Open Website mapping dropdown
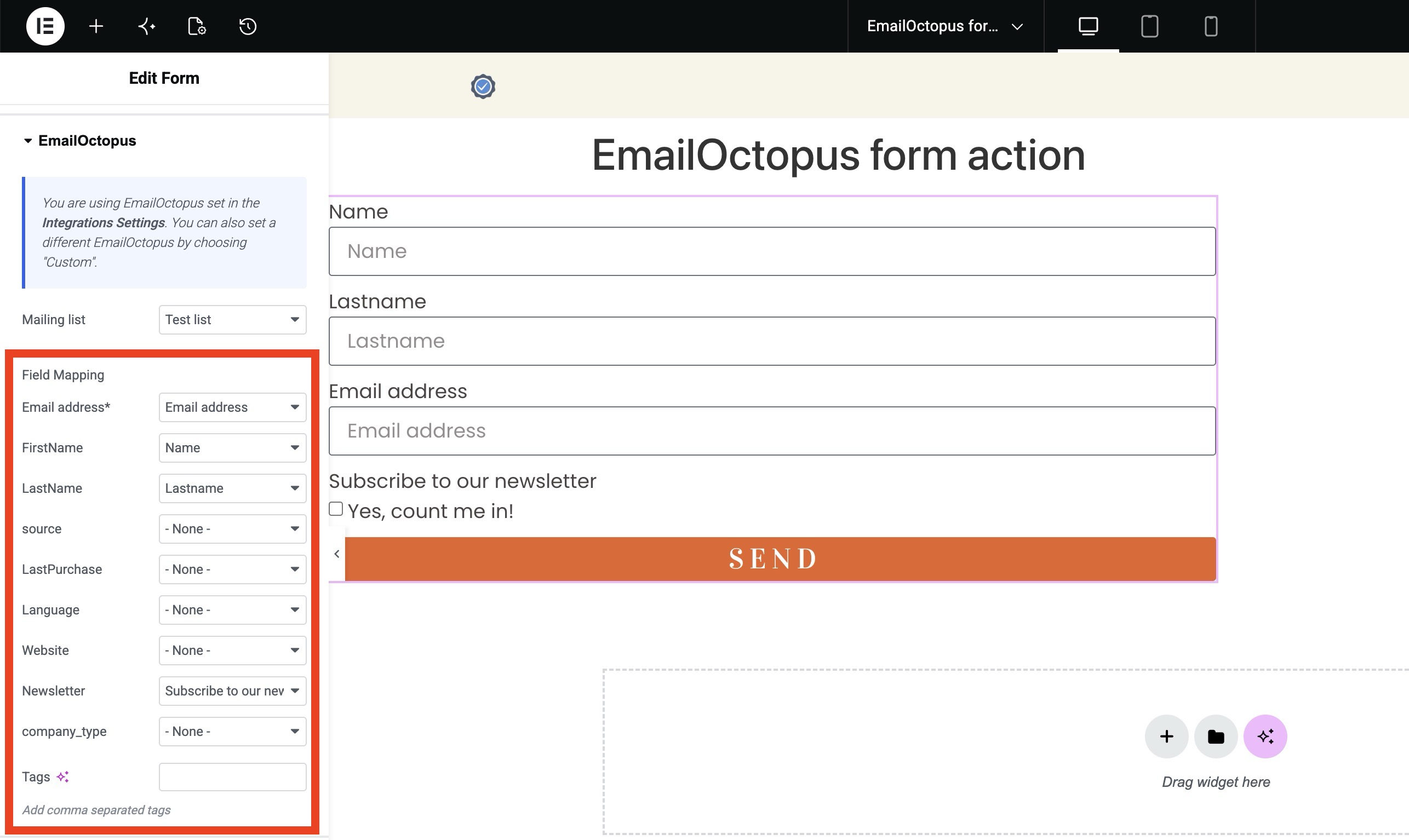 tap(233, 651)
